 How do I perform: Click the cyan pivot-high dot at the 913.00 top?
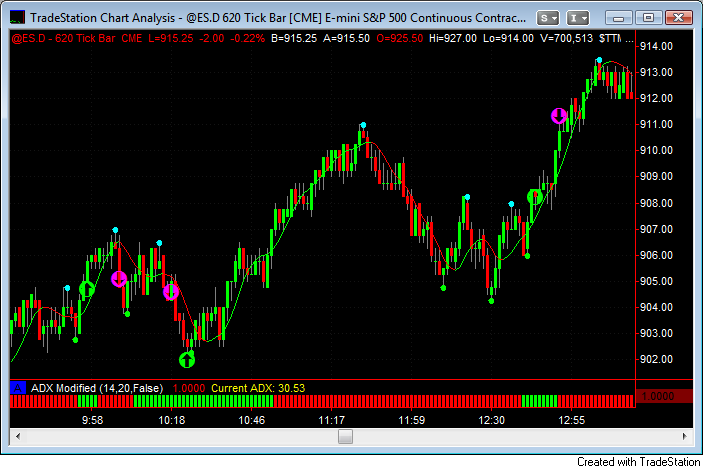tap(599, 60)
